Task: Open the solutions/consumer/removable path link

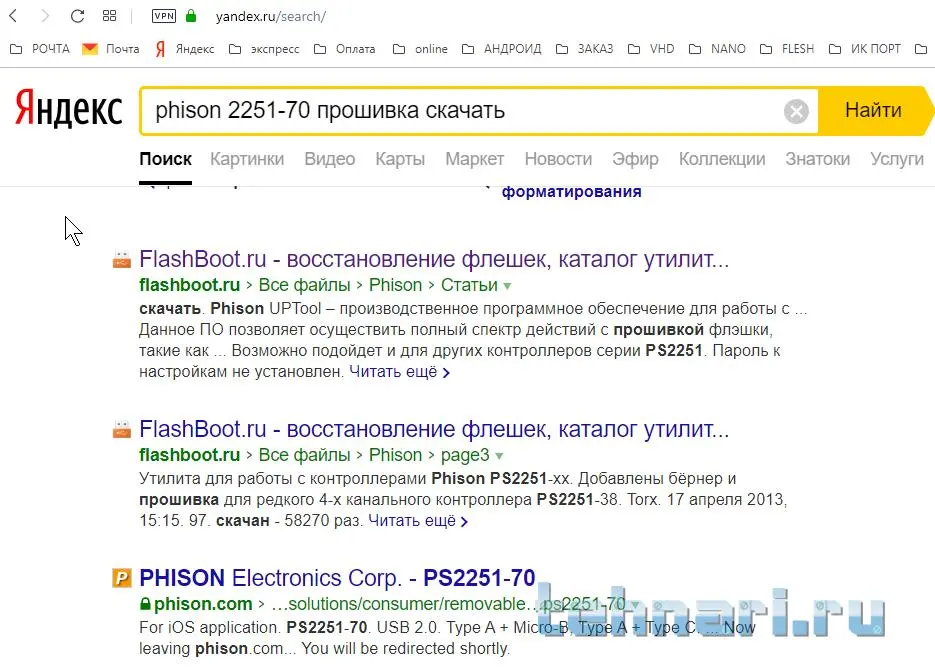Action: pos(447,604)
